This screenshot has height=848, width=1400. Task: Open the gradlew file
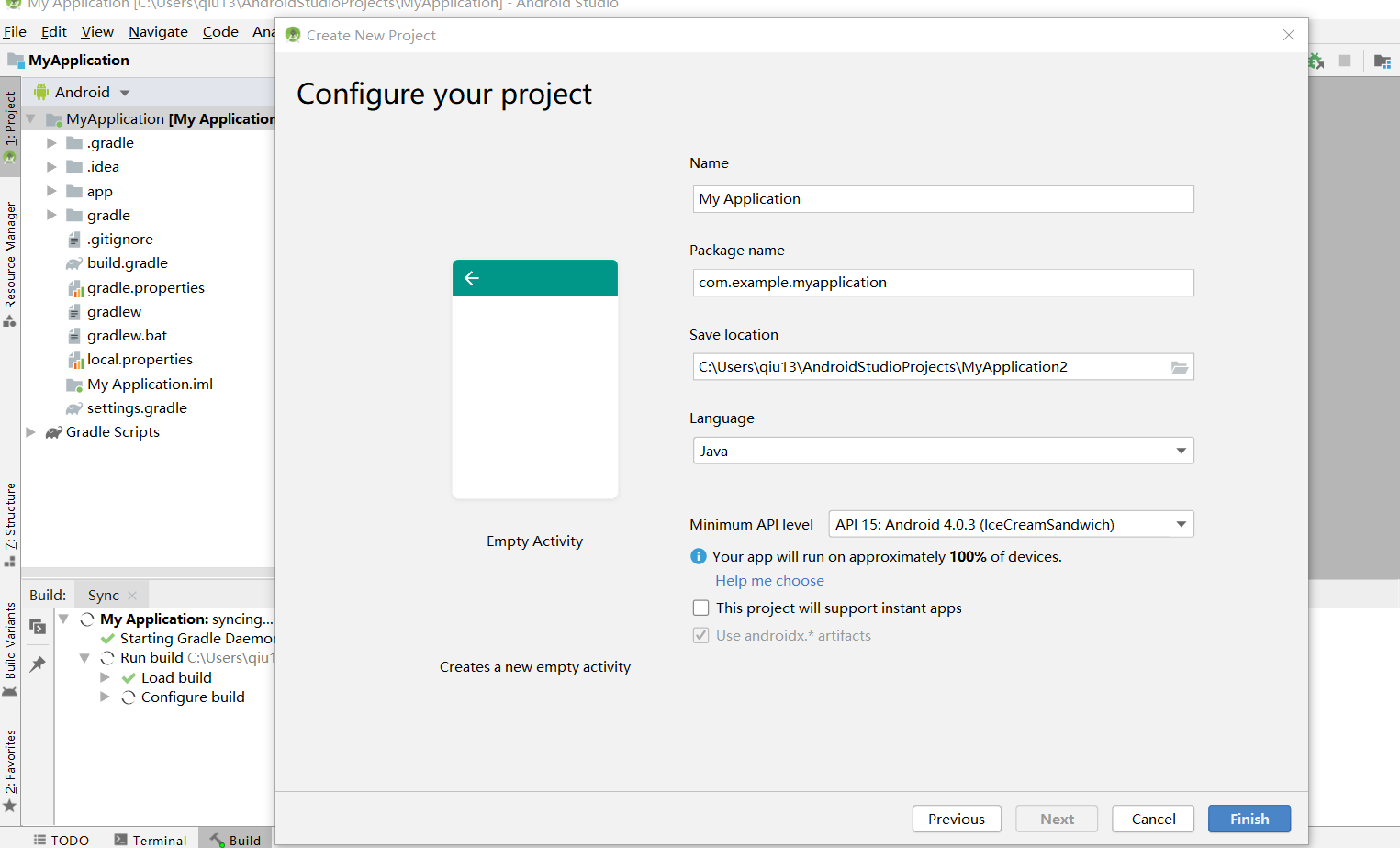pos(114,312)
